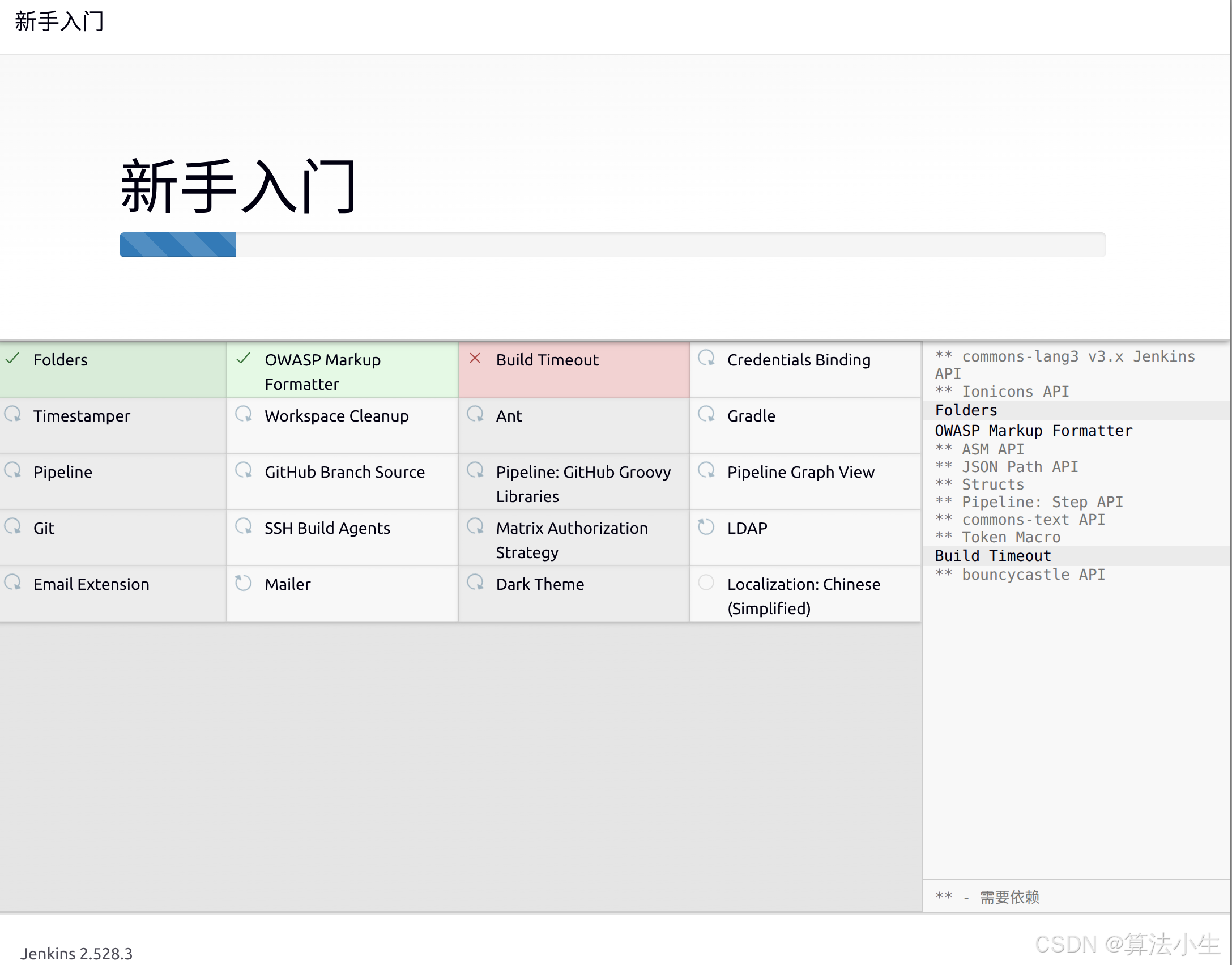Viewport: 1232px width, 965px height.
Task: Click the empty circle beside Localization: Chinese
Action: [x=706, y=583]
